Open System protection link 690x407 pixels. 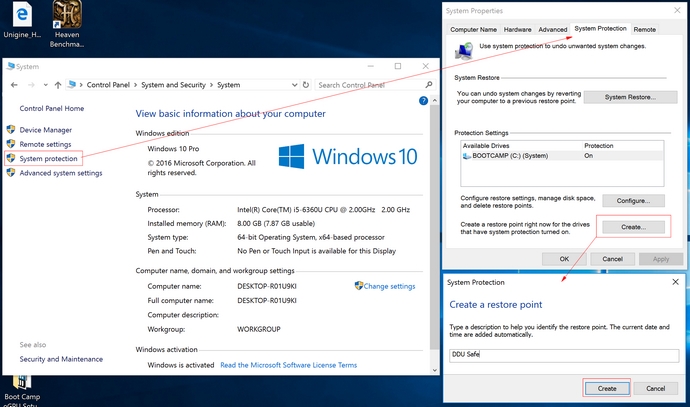tap(48, 158)
